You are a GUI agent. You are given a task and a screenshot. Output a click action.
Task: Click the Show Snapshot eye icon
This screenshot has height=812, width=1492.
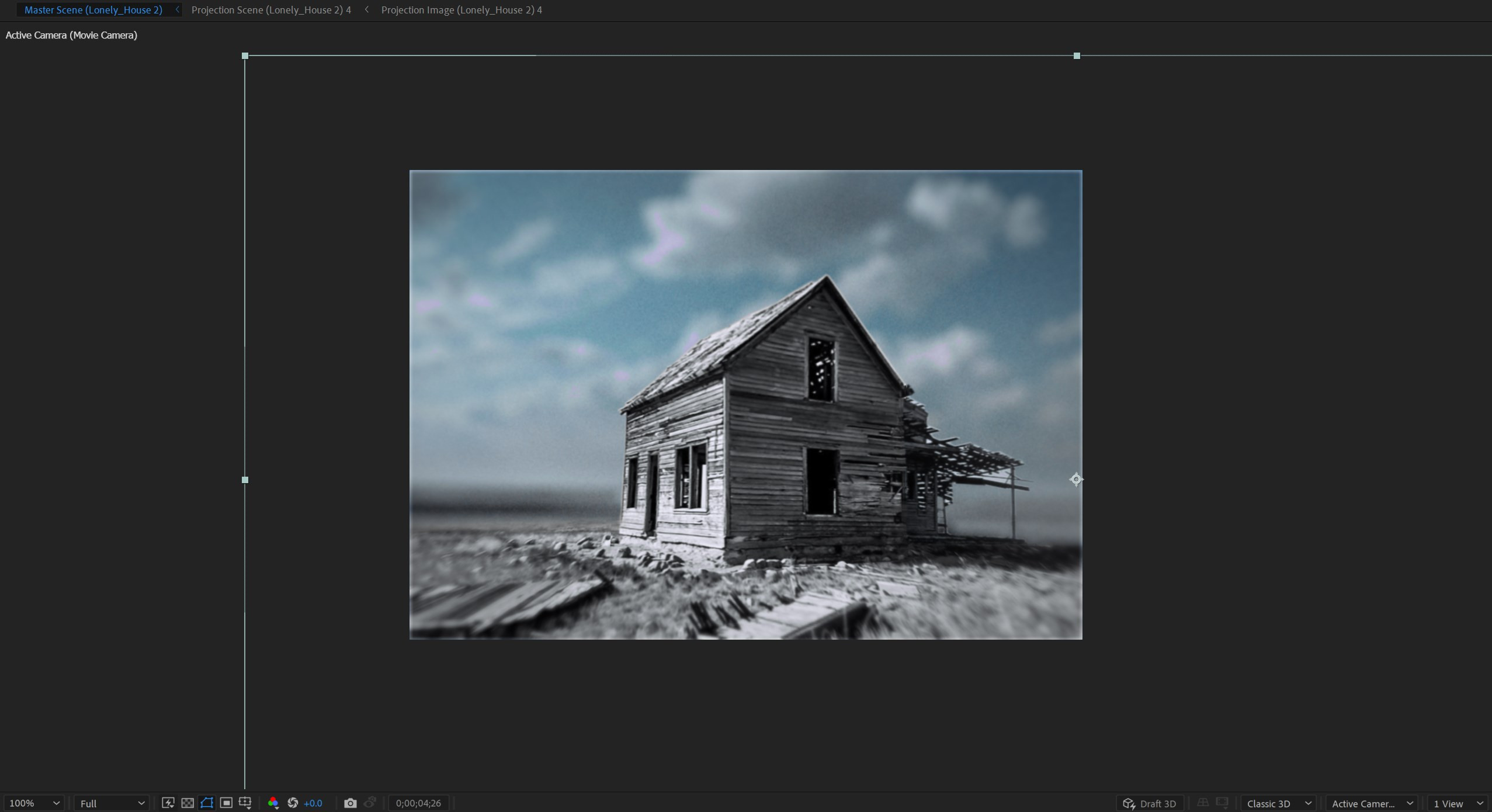(370, 803)
